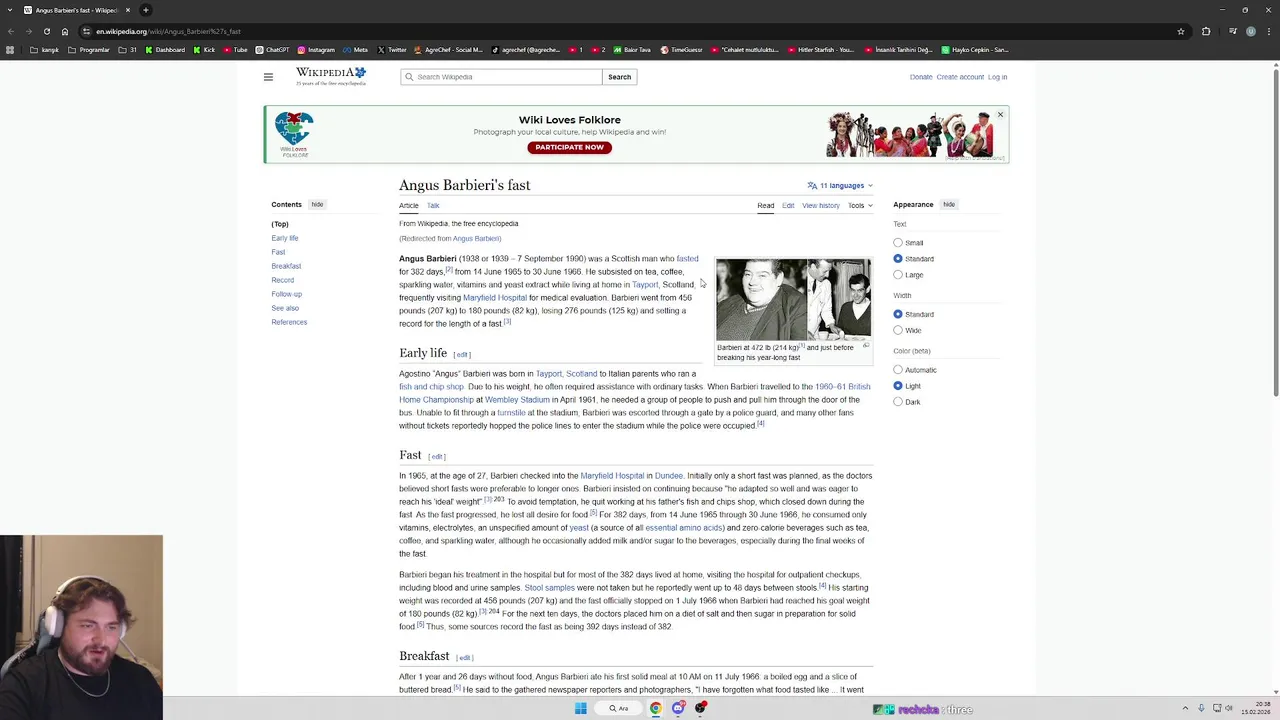Image resolution: width=1280 pixels, height=720 pixels.
Task: Show hidden system tray icons
Action: (x=1185, y=708)
